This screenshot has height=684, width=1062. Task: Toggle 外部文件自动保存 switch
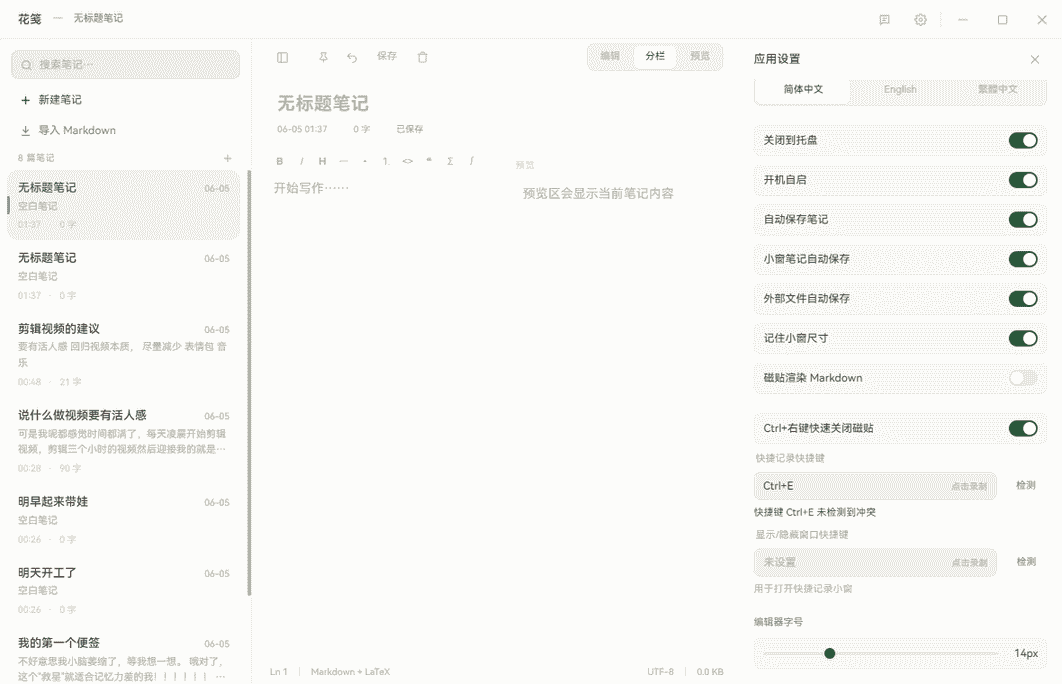(1023, 299)
